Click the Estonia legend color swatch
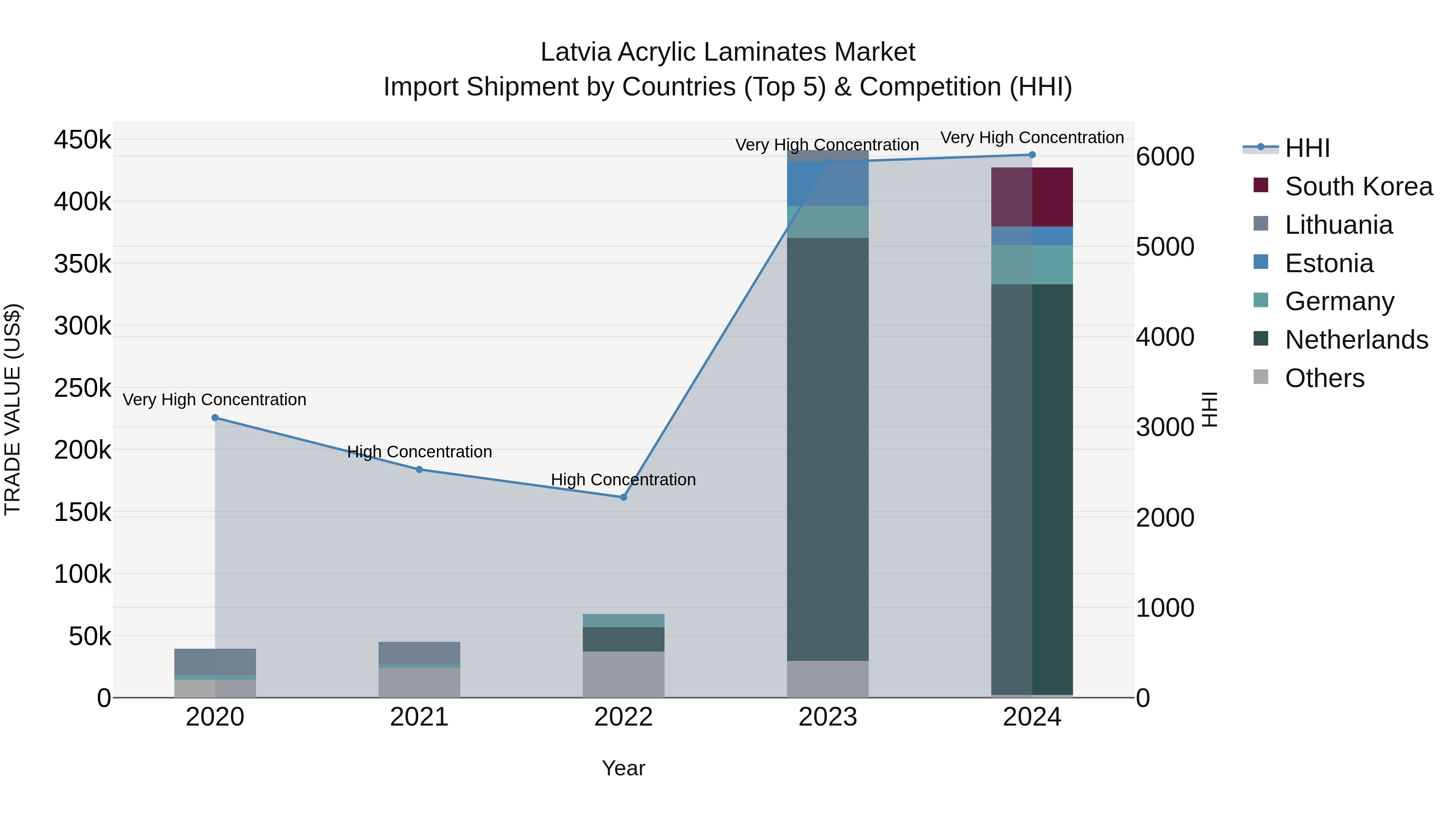 [x=1260, y=262]
